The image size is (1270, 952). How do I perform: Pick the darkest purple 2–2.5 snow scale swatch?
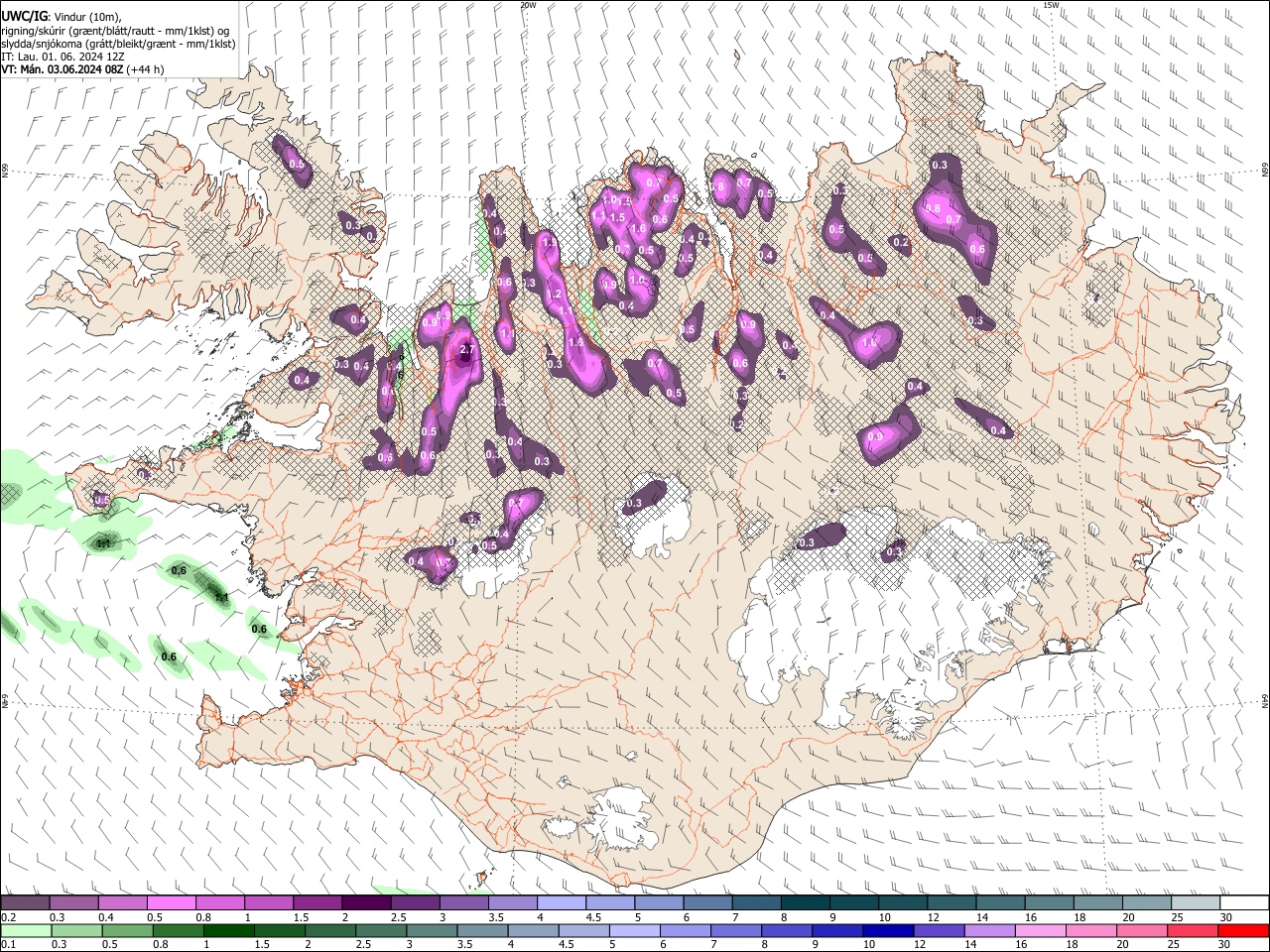pyautogui.click(x=366, y=902)
